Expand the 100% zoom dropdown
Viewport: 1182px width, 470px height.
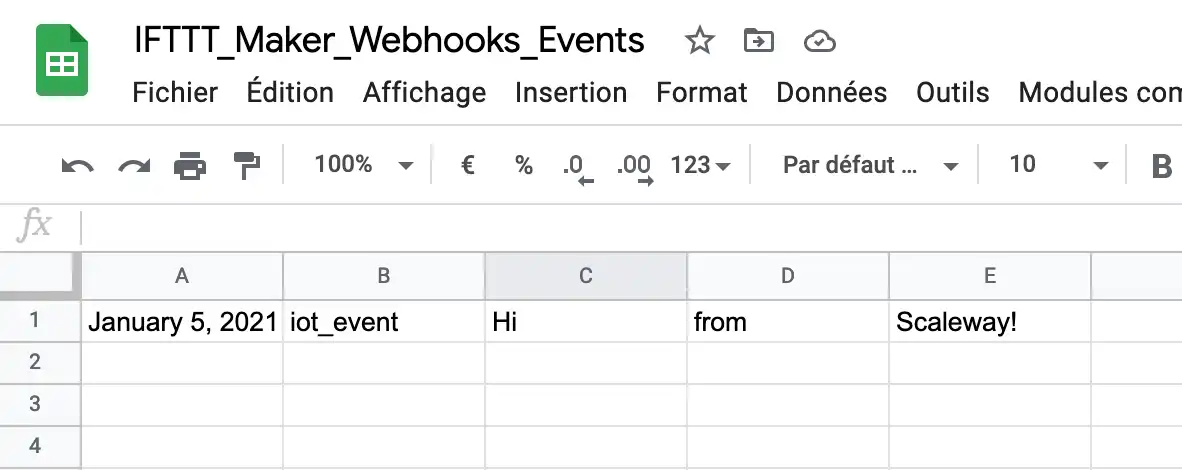[x=364, y=164]
